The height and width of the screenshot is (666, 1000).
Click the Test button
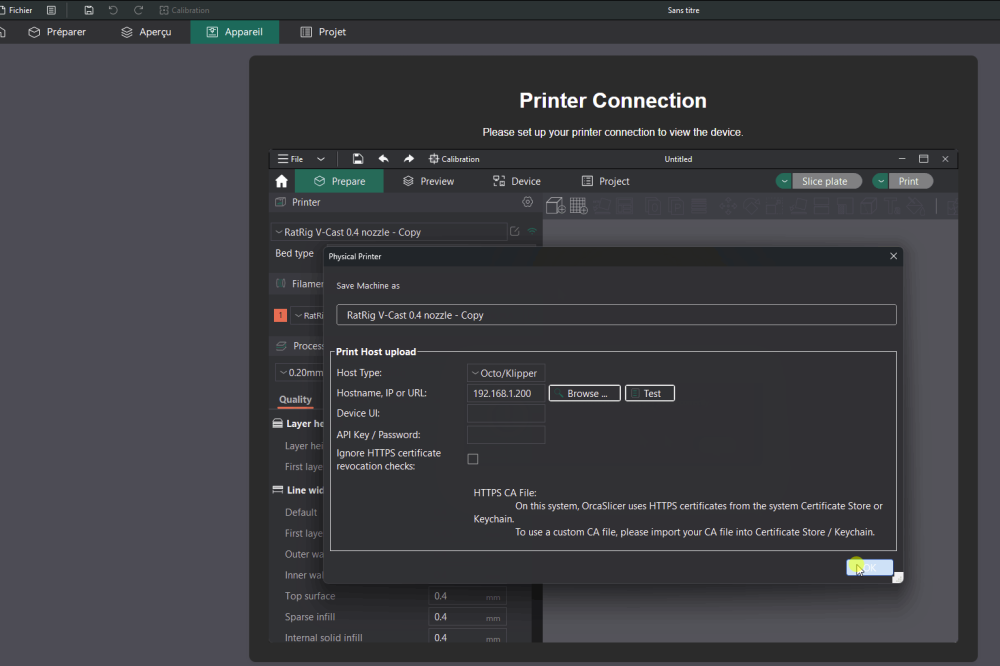coord(650,394)
